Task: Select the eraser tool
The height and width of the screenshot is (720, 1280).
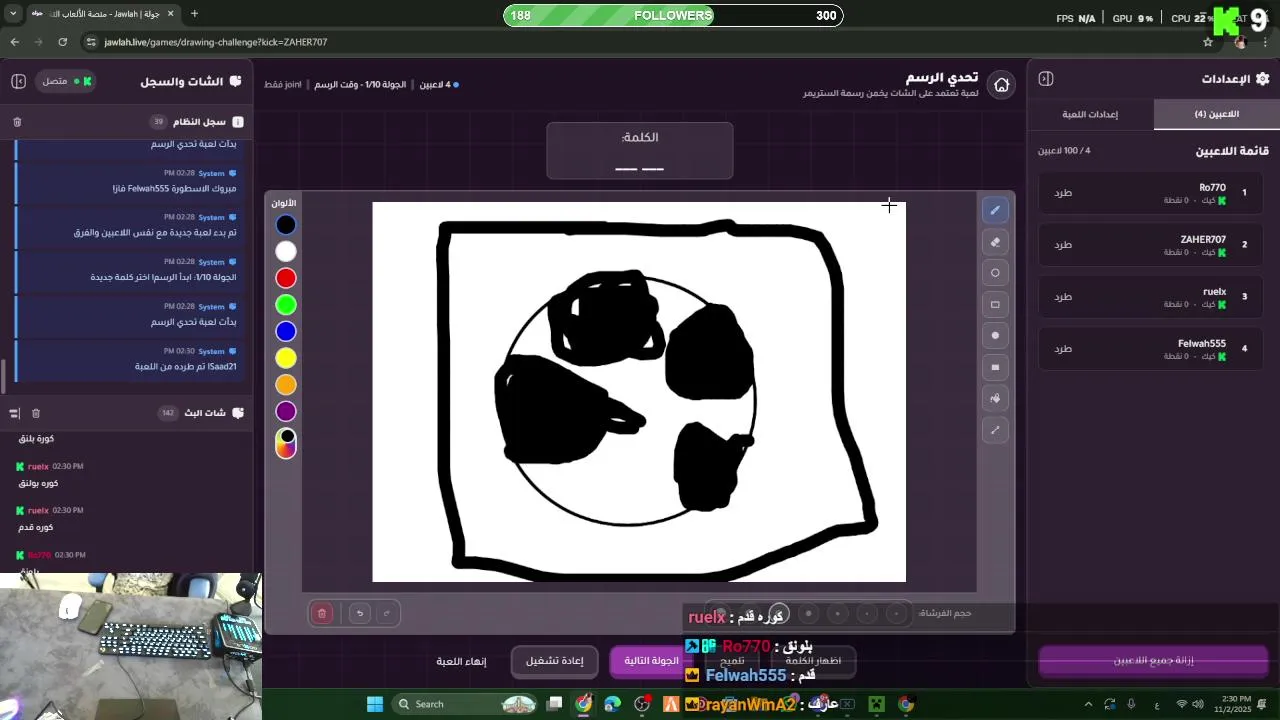Action: point(995,242)
